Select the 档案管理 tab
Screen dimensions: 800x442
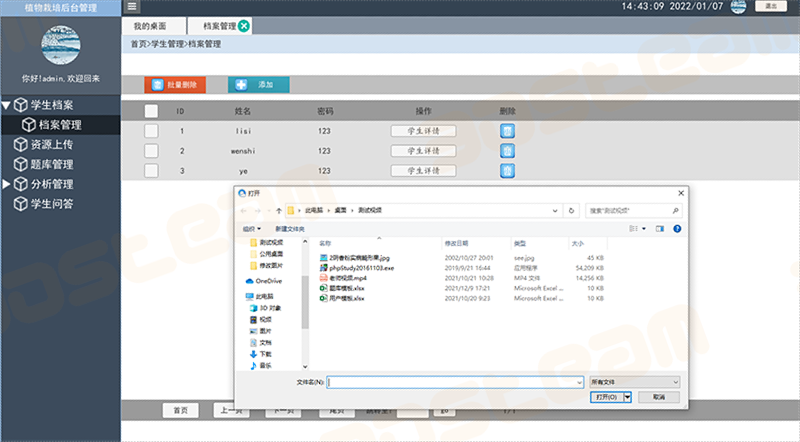click(x=219, y=26)
